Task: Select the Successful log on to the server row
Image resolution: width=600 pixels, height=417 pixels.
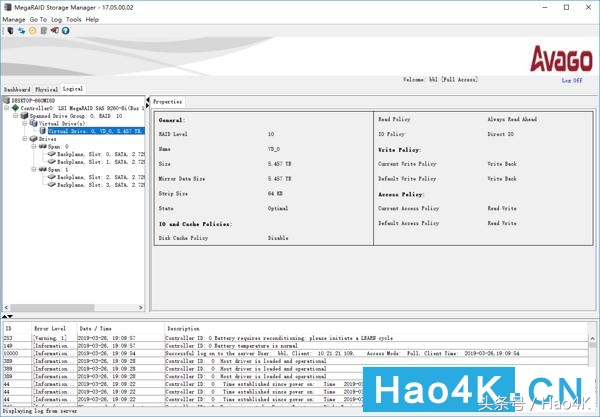Action: click(x=296, y=353)
